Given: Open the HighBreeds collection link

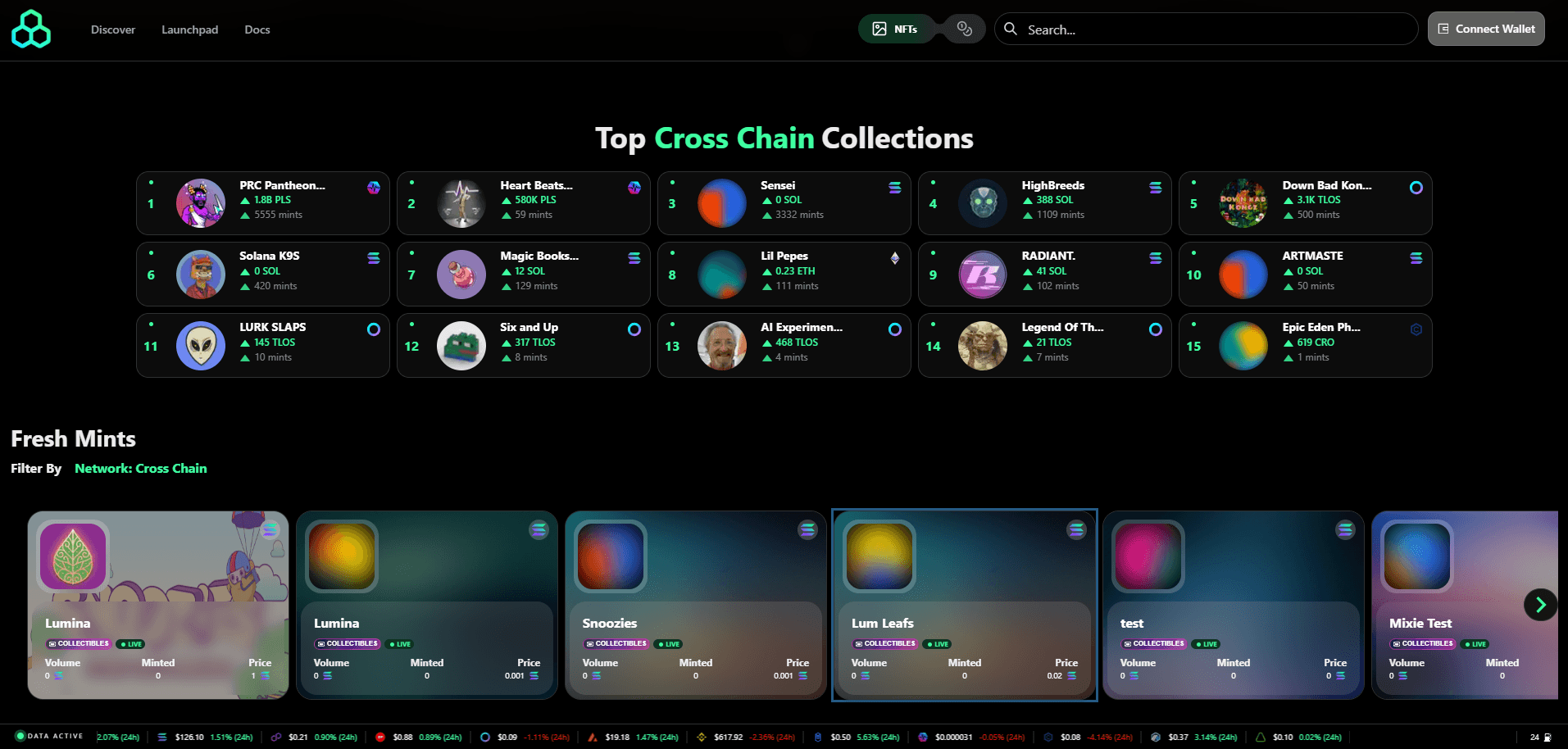Looking at the screenshot, I should click(x=1052, y=185).
